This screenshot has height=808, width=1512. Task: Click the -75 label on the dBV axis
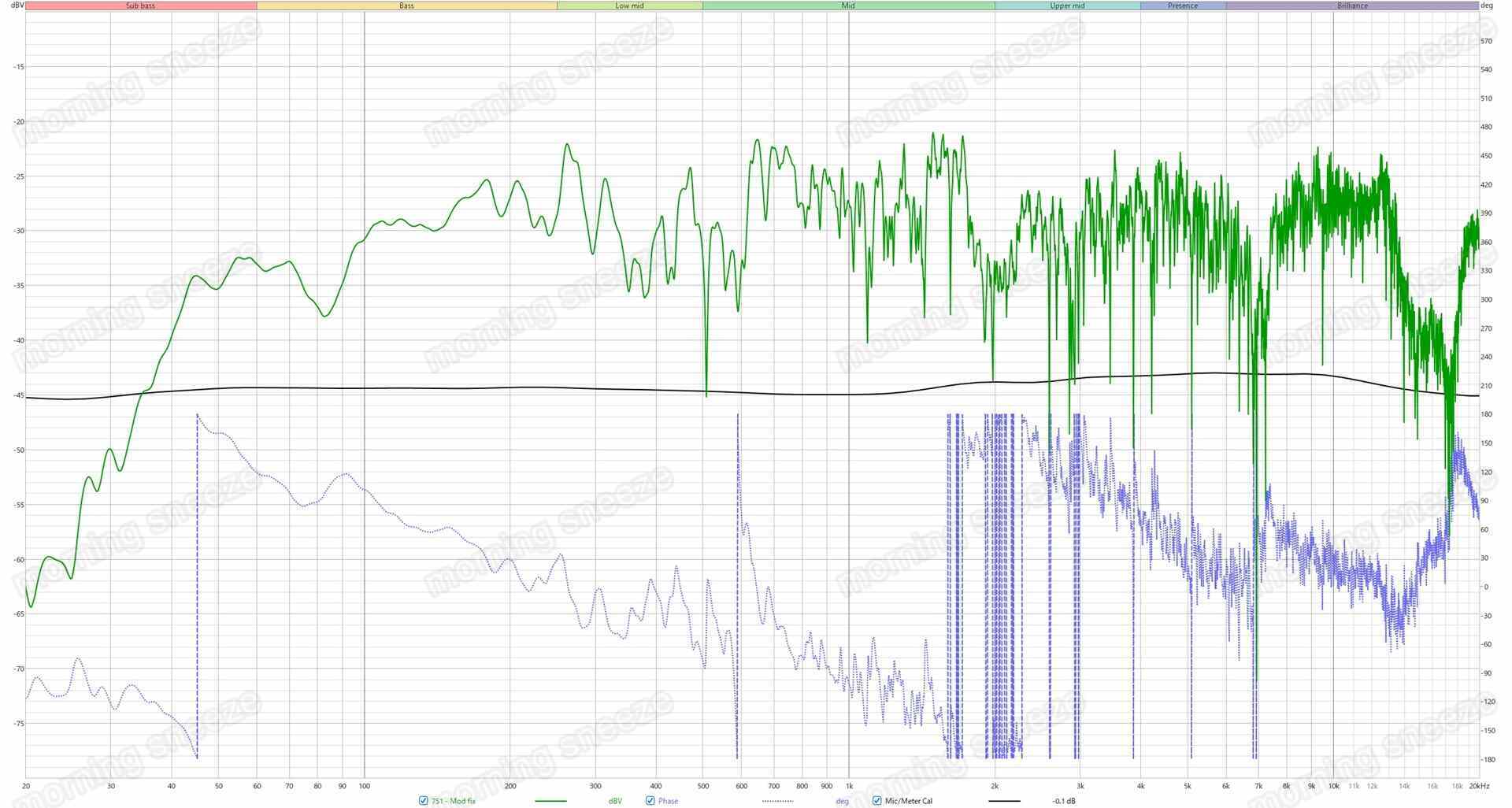coord(18,724)
